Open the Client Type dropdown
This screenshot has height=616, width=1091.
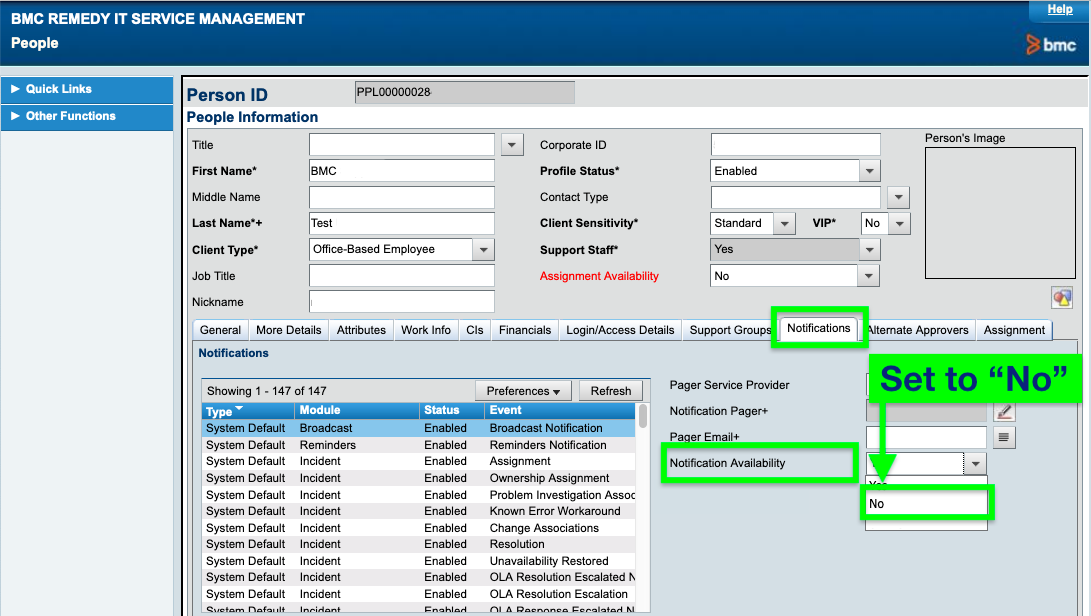coord(484,249)
